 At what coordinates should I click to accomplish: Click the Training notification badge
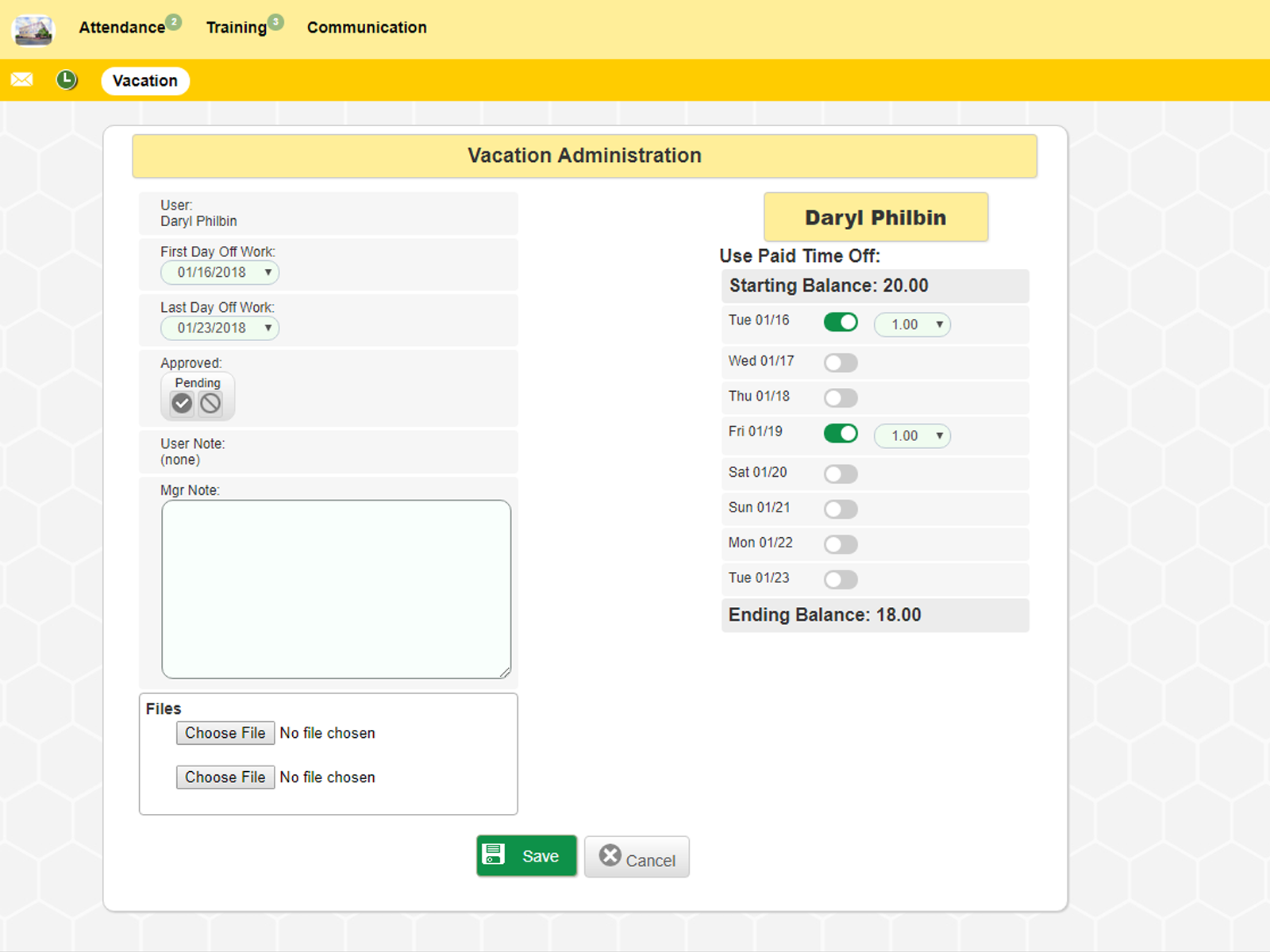(x=275, y=22)
